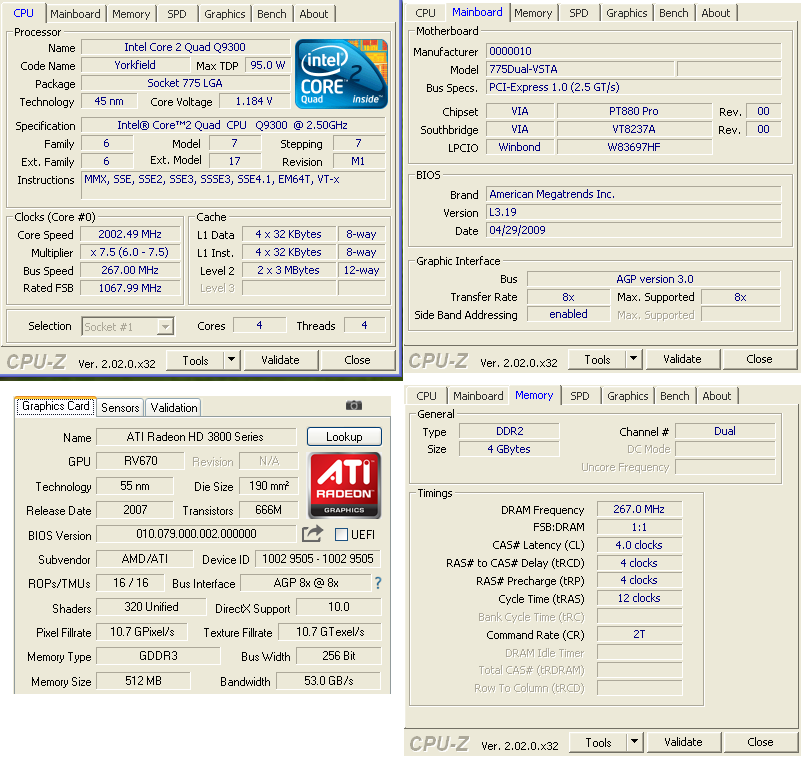Click the GPU Name field ATI Radeon HD 3800 Series

coord(195,437)
